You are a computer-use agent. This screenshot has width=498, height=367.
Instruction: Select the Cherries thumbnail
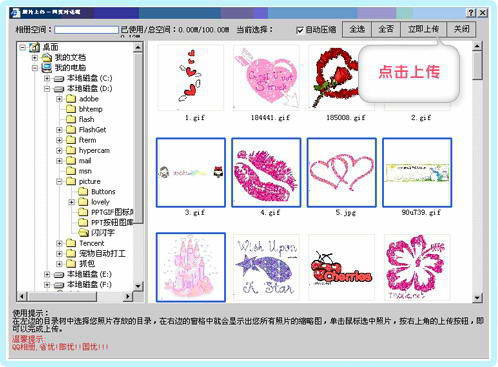pyautogui.click(x=342, y=267)
